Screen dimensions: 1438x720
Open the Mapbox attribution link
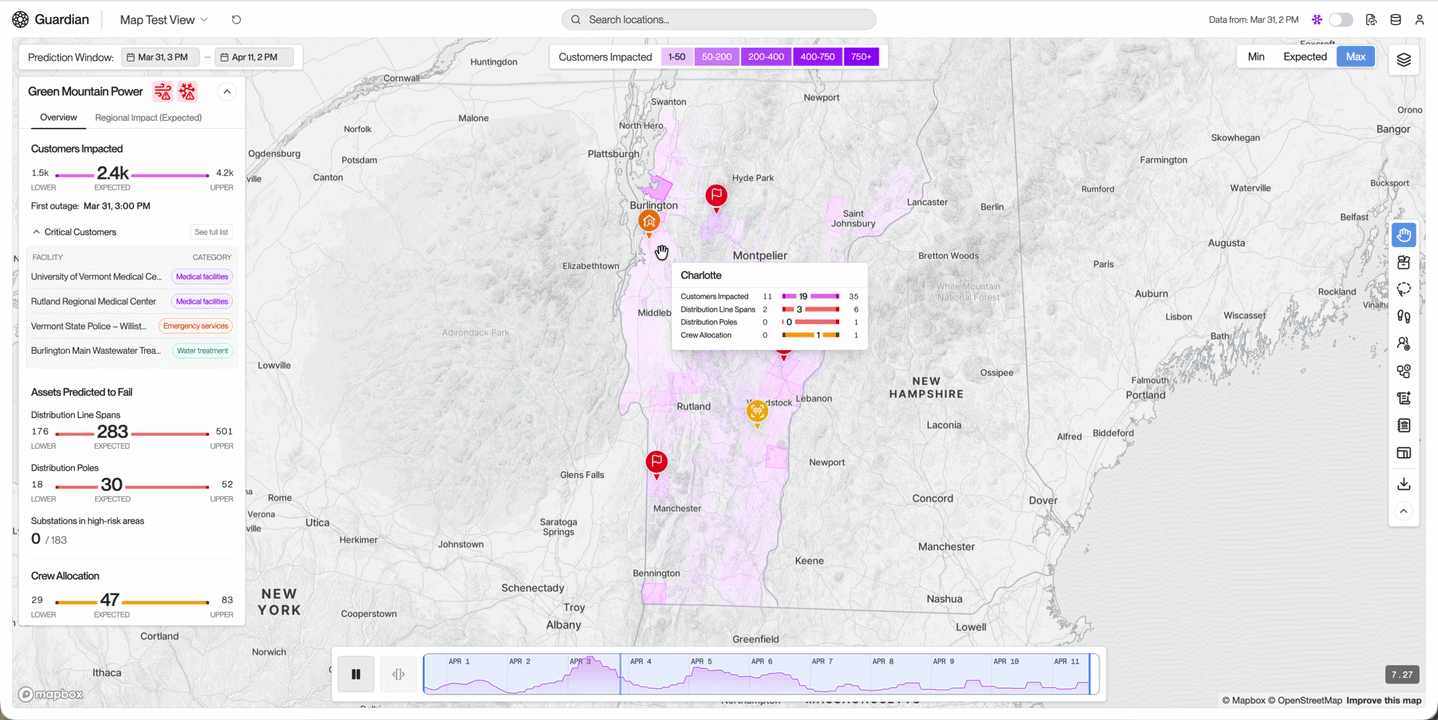tap(1243, 701)
